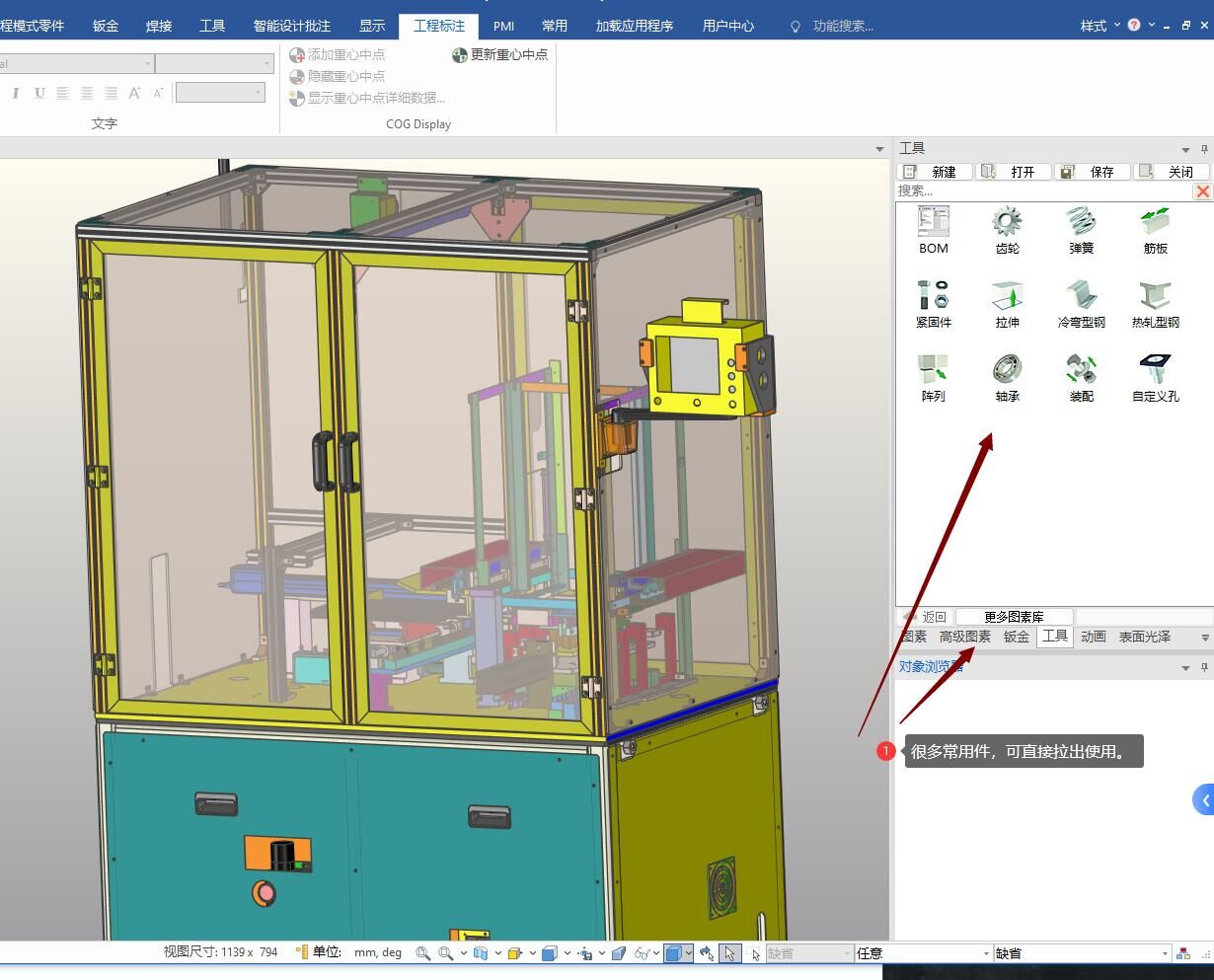The image size is (1214, 980).
Task: Click the 新建 button in tools panel
Action: pyautogui.click(x=935, y=172)
